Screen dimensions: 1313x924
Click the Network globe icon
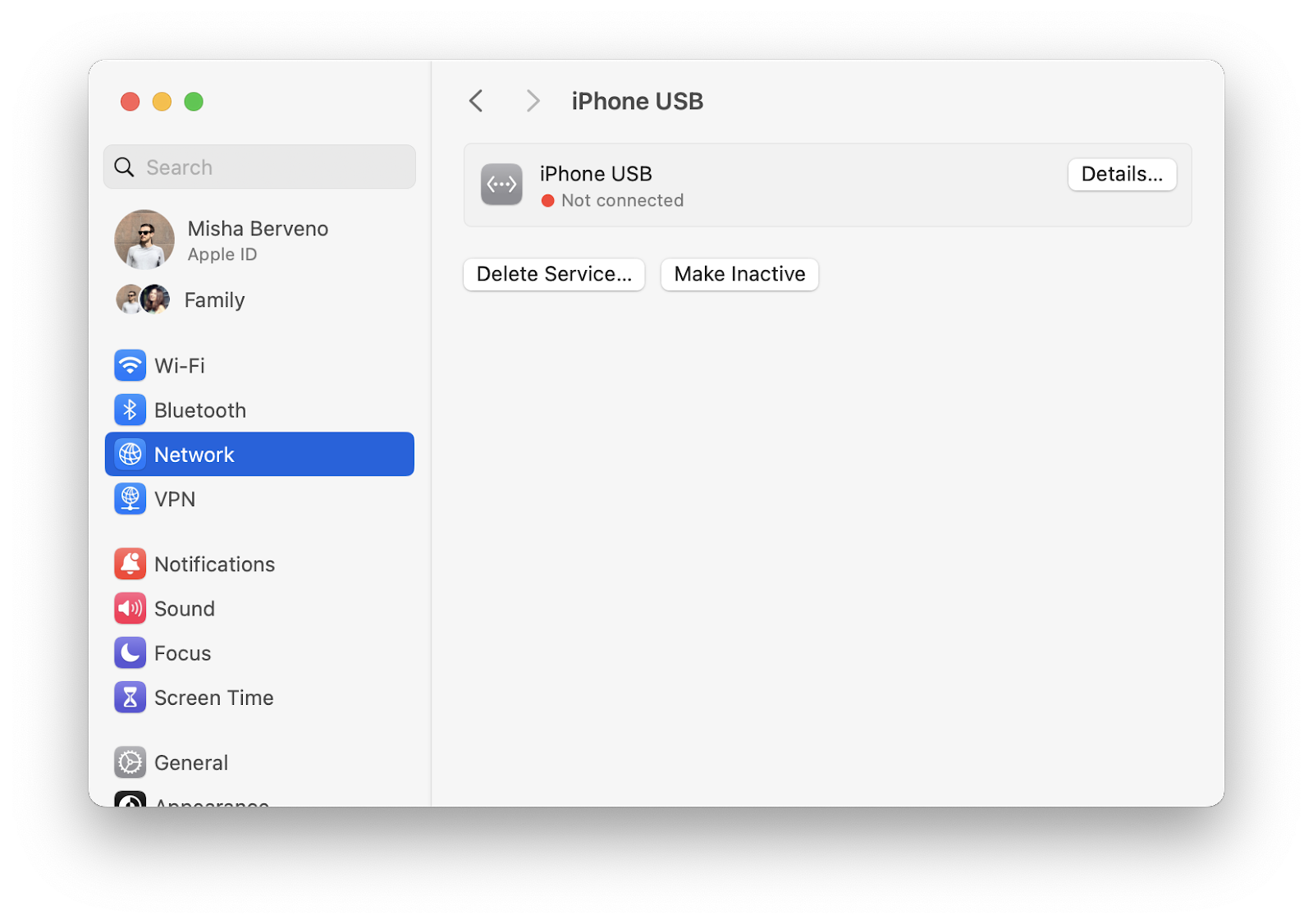130,454
